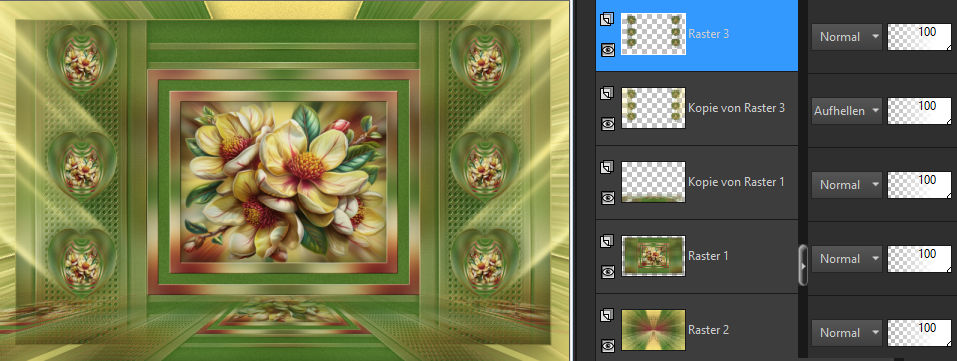This screenshot has height=361, width=957.
Task: Click the Raster 3 layer name
Action: pyautogui.click(x=708, y=34)
